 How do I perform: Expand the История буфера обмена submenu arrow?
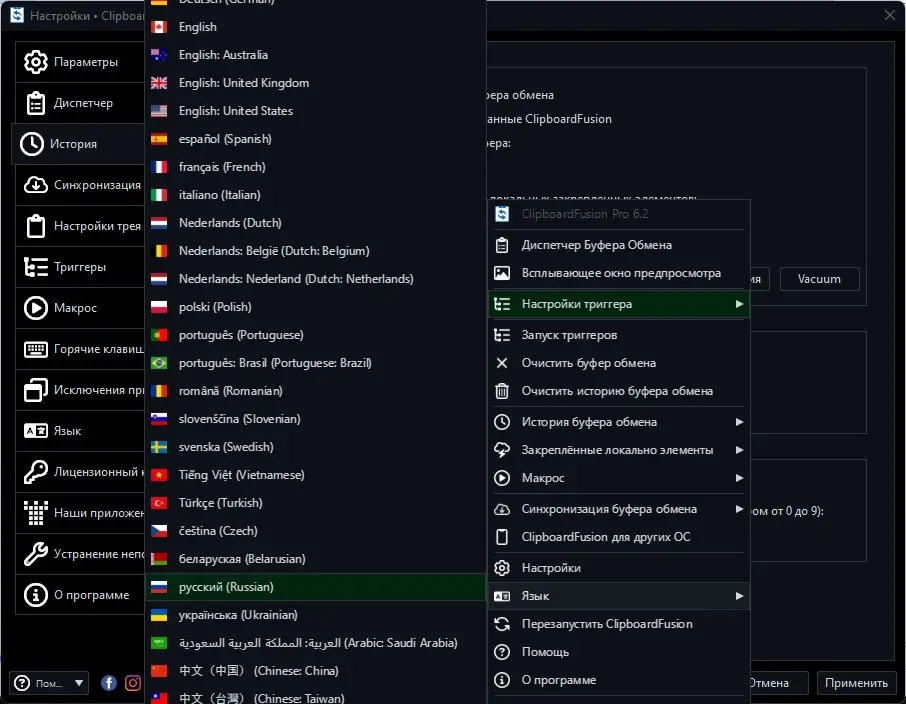[x=739, y=422]
